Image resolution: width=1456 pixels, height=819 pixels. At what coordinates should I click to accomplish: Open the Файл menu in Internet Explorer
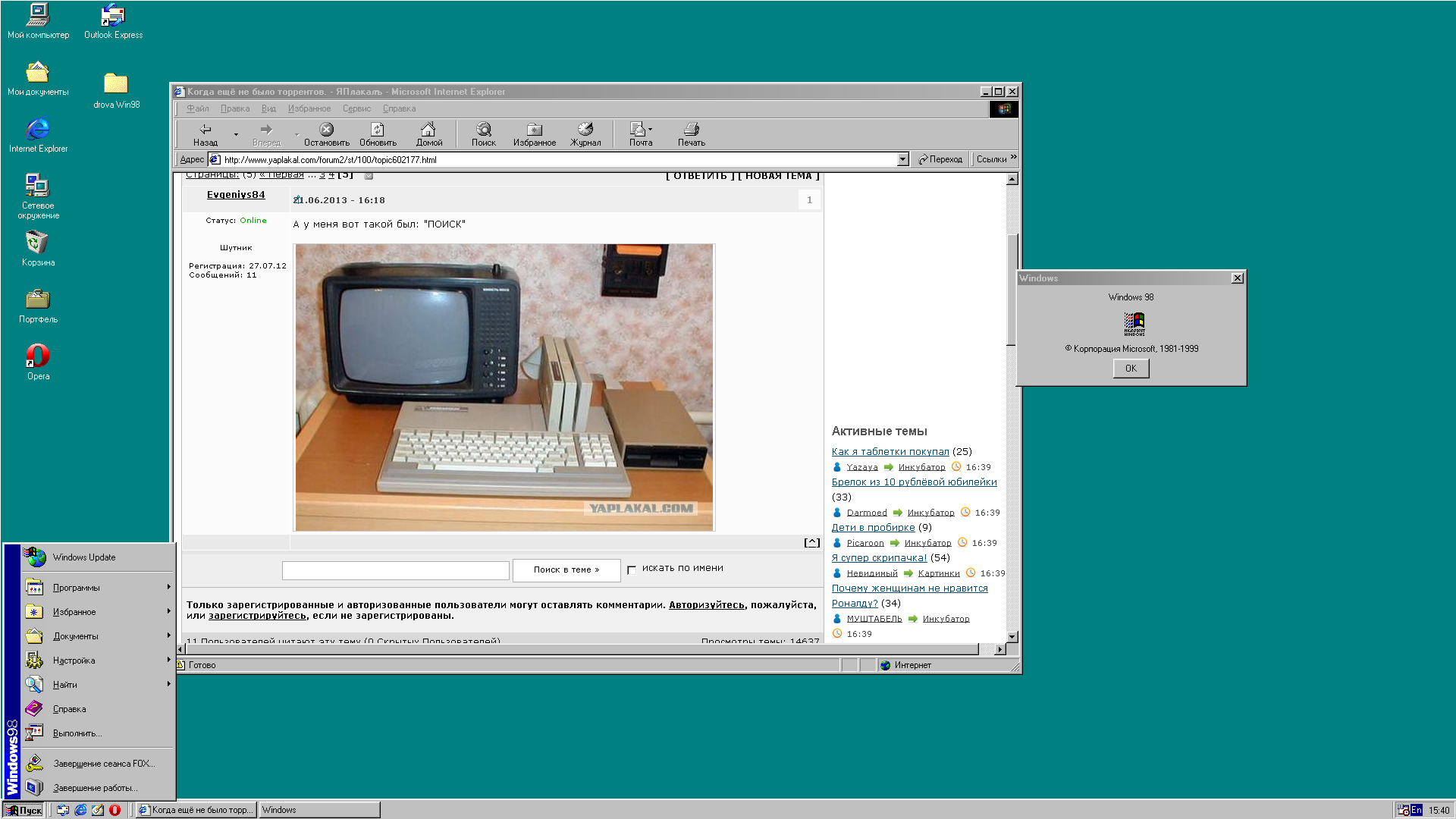coord(198,108)
